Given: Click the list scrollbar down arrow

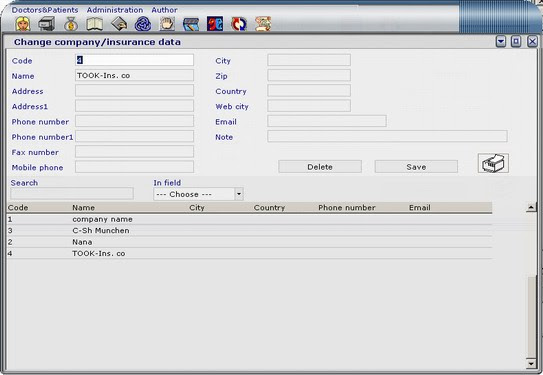Looking at the screenshot, I should (531, 364).
